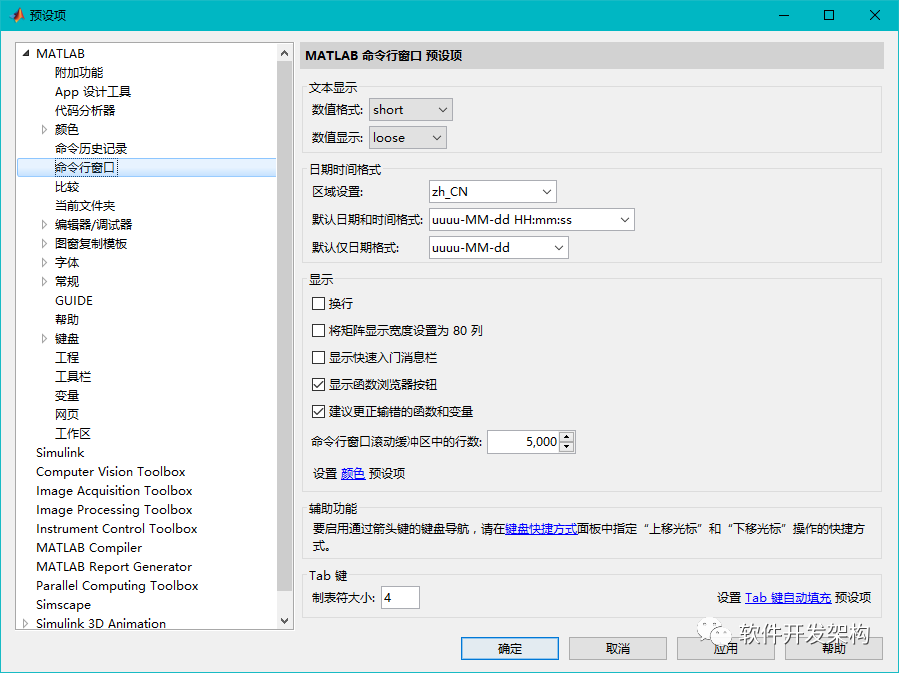This screenshot has height=673, width=899.
Task: Select MATLAB Report Generator
Action: [114, 566]
